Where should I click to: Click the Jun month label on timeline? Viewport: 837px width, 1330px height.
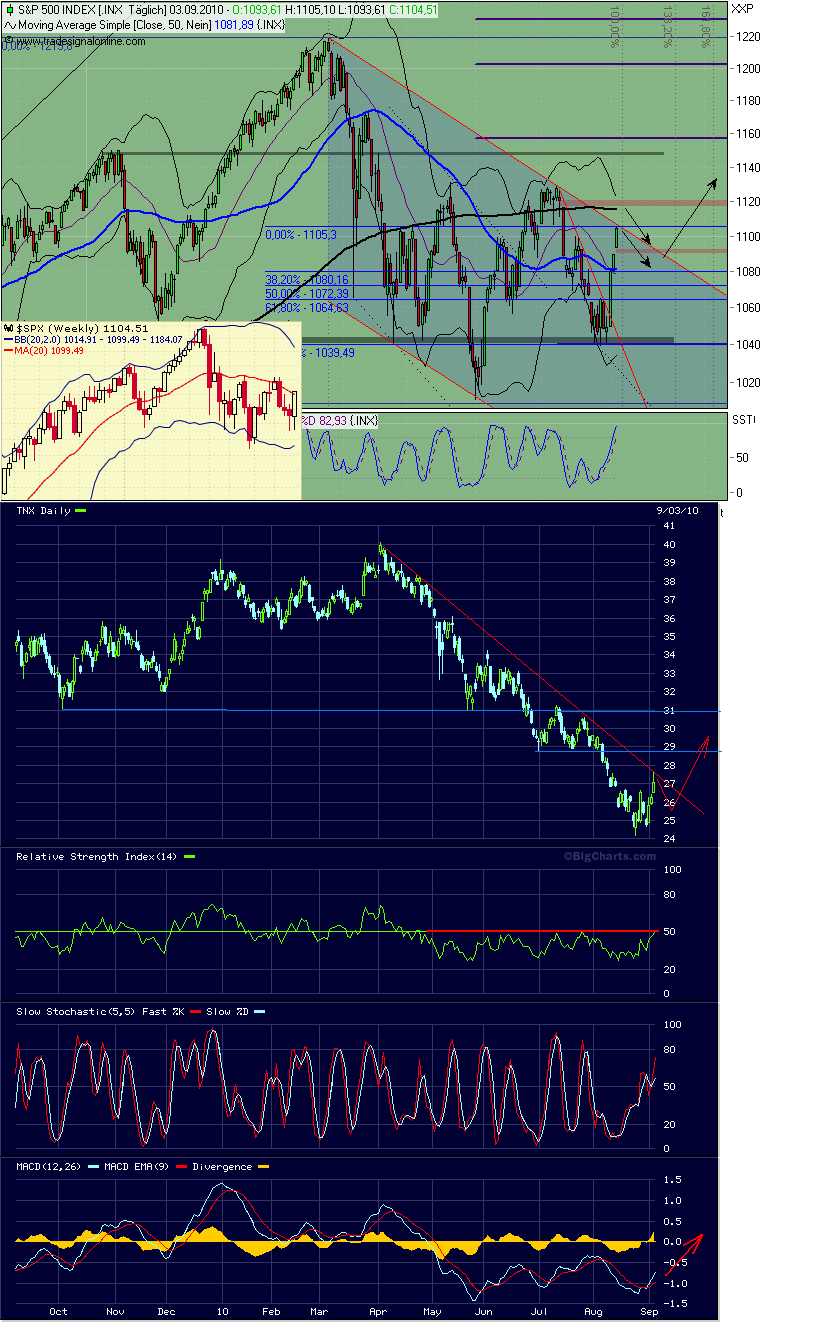tap(484, 1312)
